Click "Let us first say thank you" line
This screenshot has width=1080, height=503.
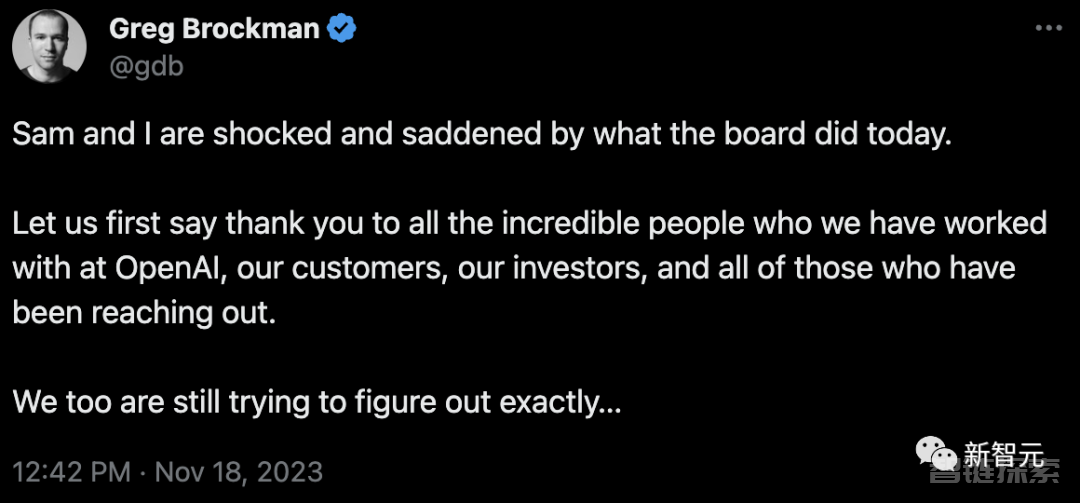pos(530,224)
